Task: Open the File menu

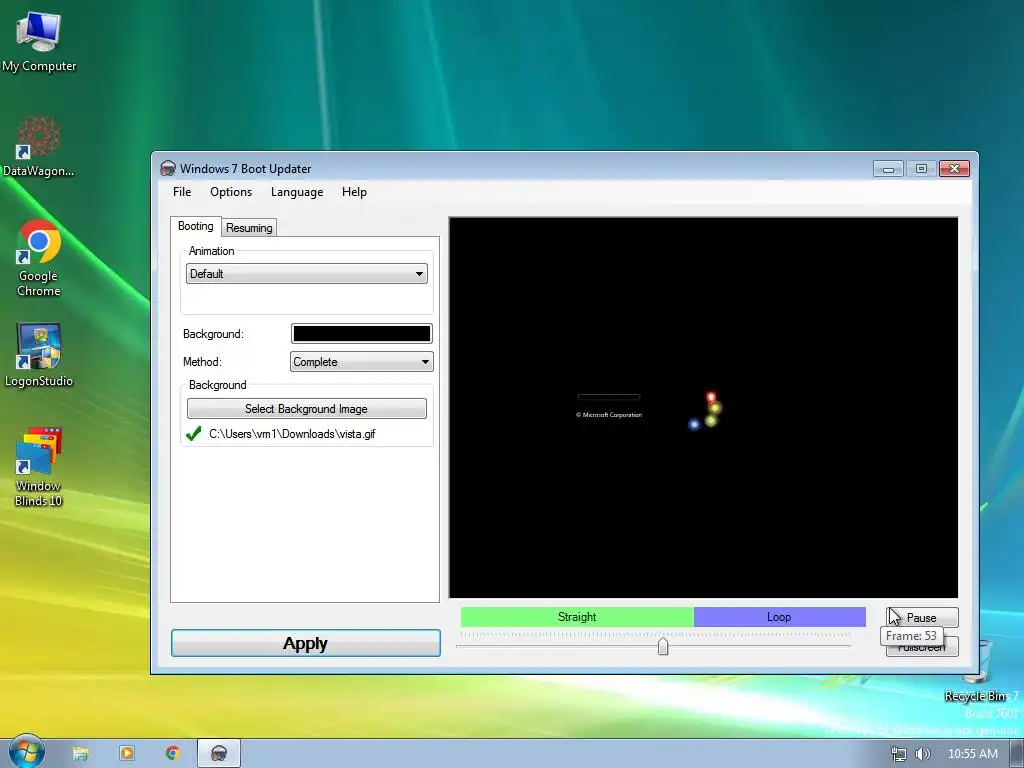Action: (x=182, y=192)
